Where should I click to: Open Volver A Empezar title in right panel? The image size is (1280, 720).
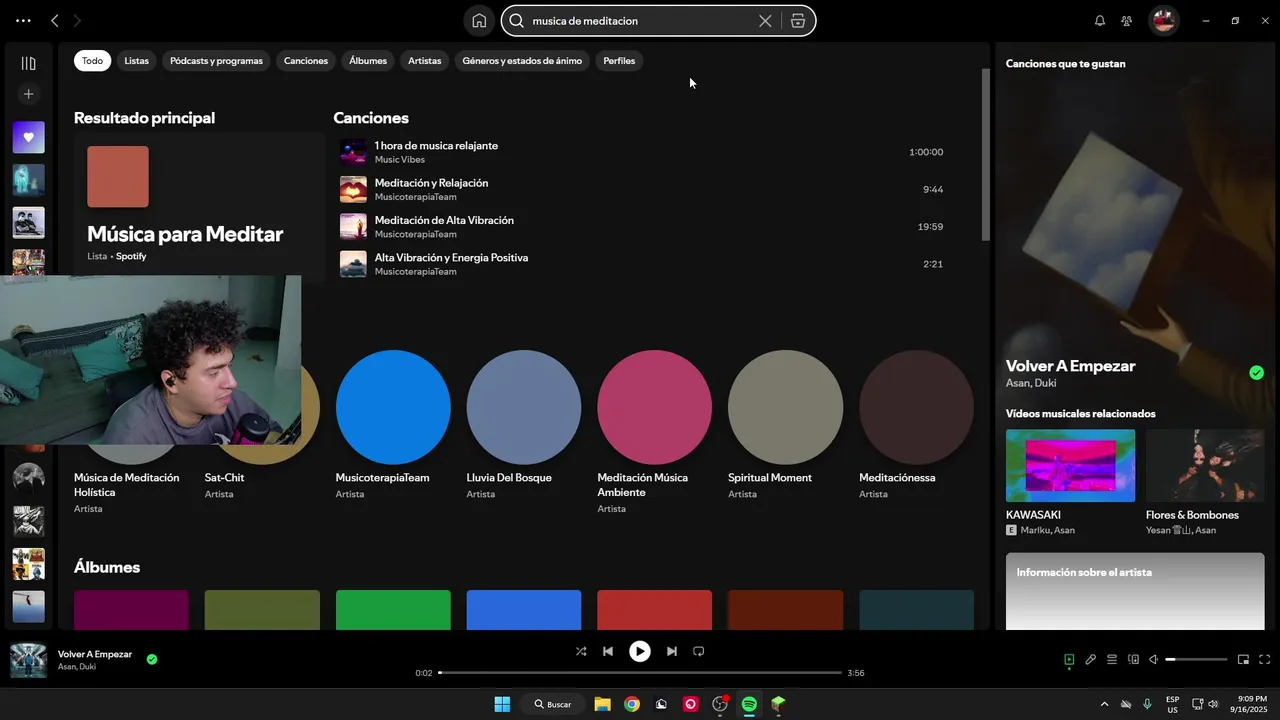click(1070, 366)
